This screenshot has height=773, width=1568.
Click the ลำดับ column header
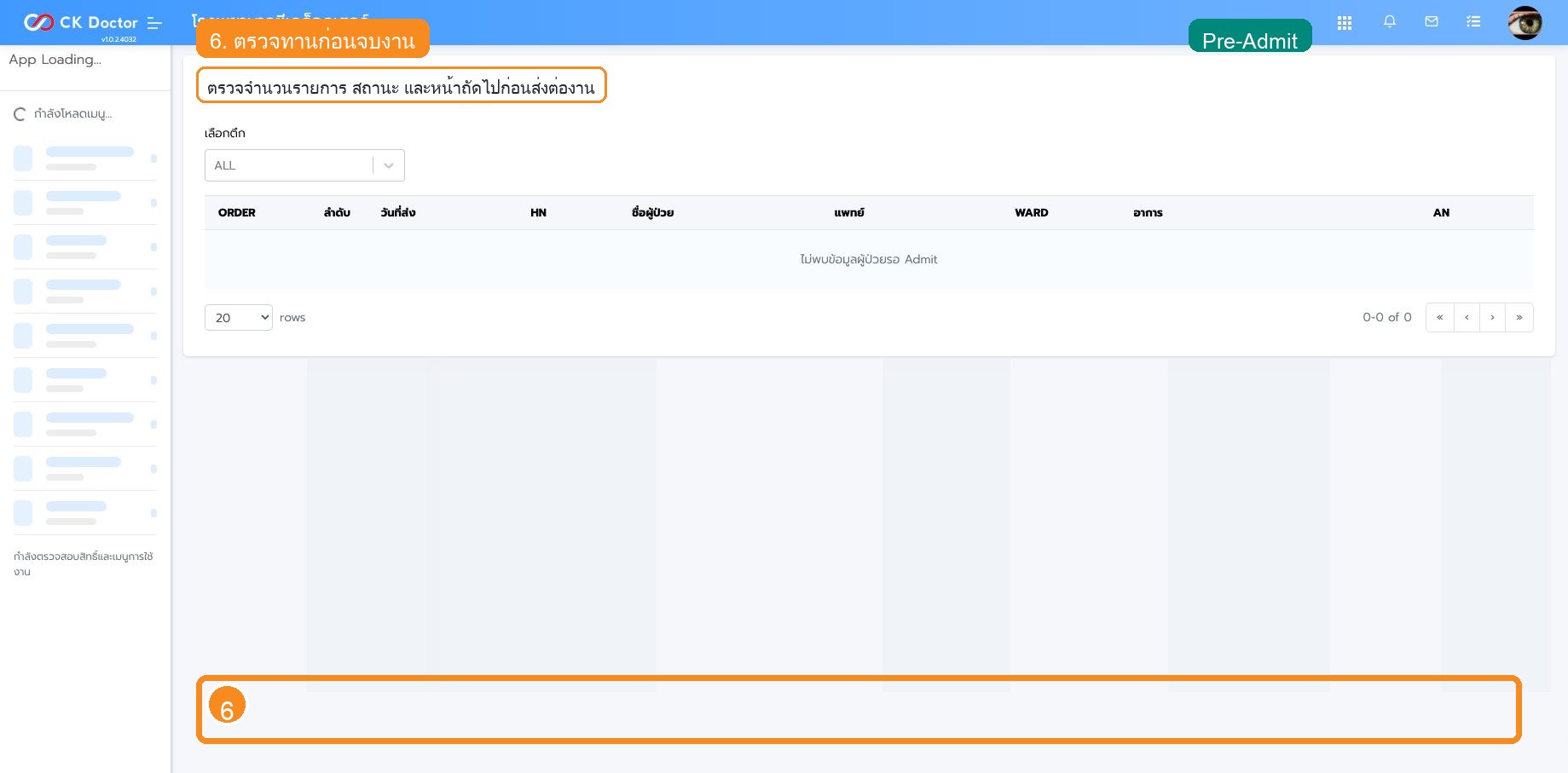tap(337, 212)
